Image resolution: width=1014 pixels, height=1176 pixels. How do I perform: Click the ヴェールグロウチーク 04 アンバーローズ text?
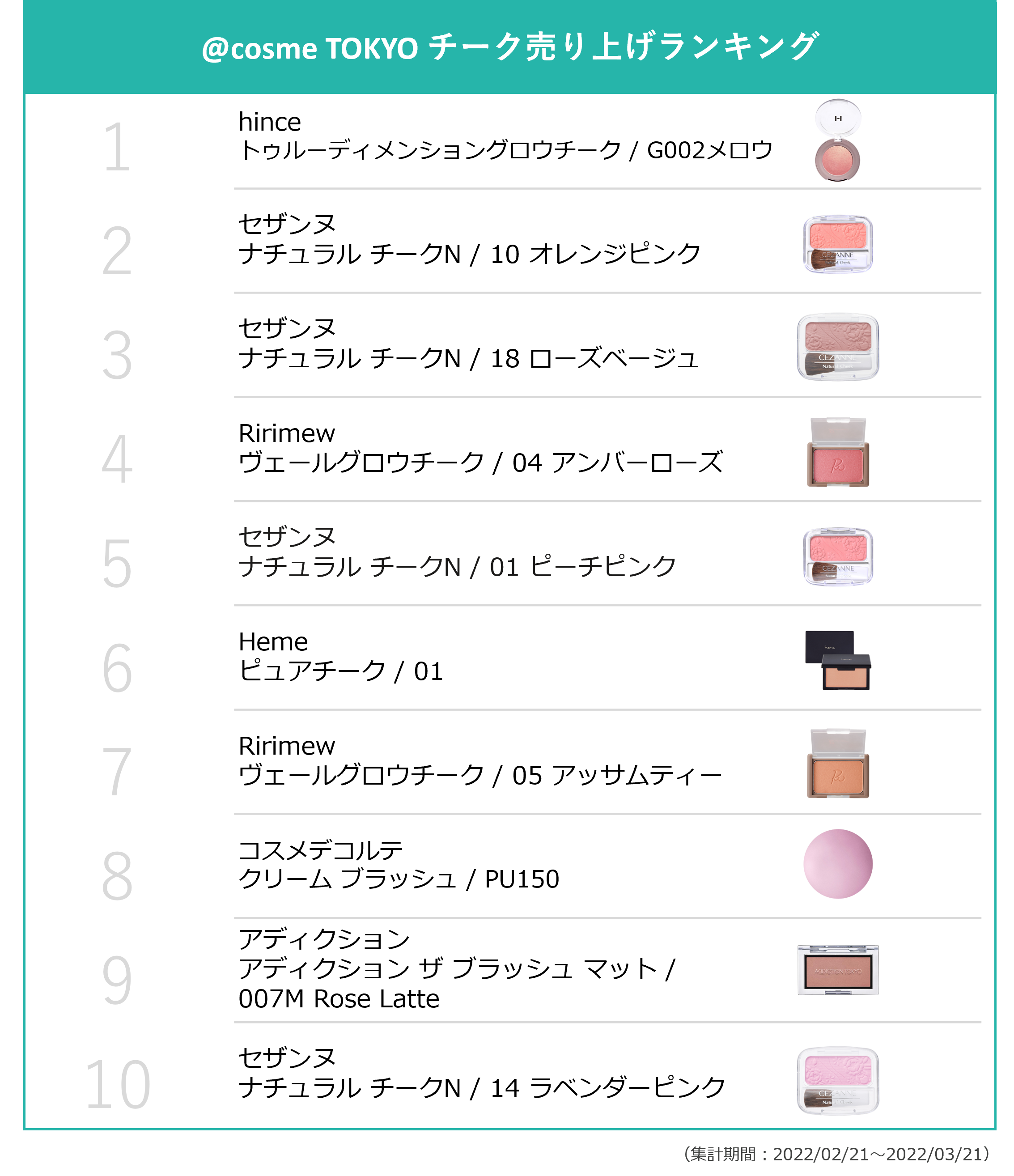click(x=480, y=463)
